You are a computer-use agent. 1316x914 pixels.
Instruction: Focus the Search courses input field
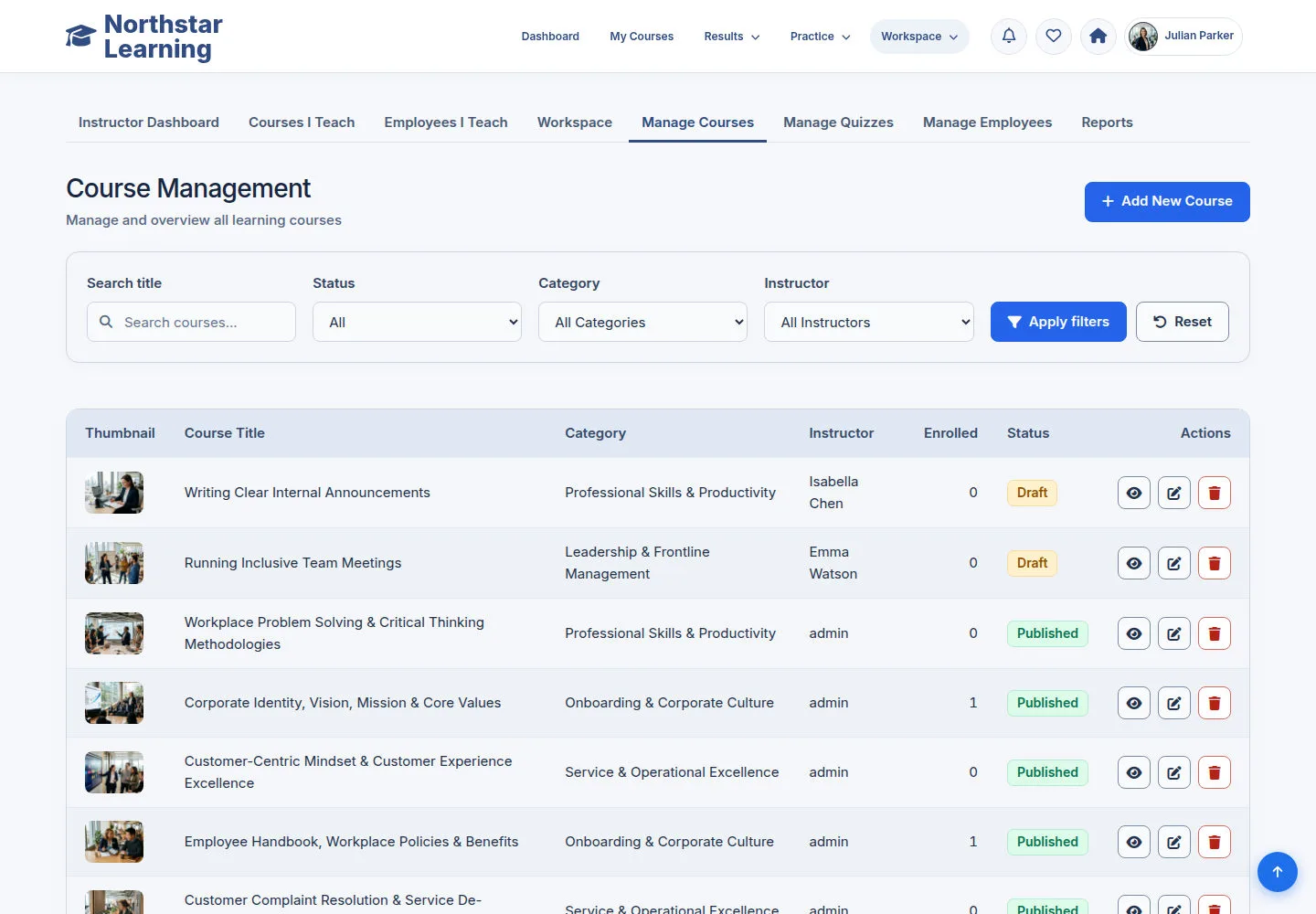point(191,322)
